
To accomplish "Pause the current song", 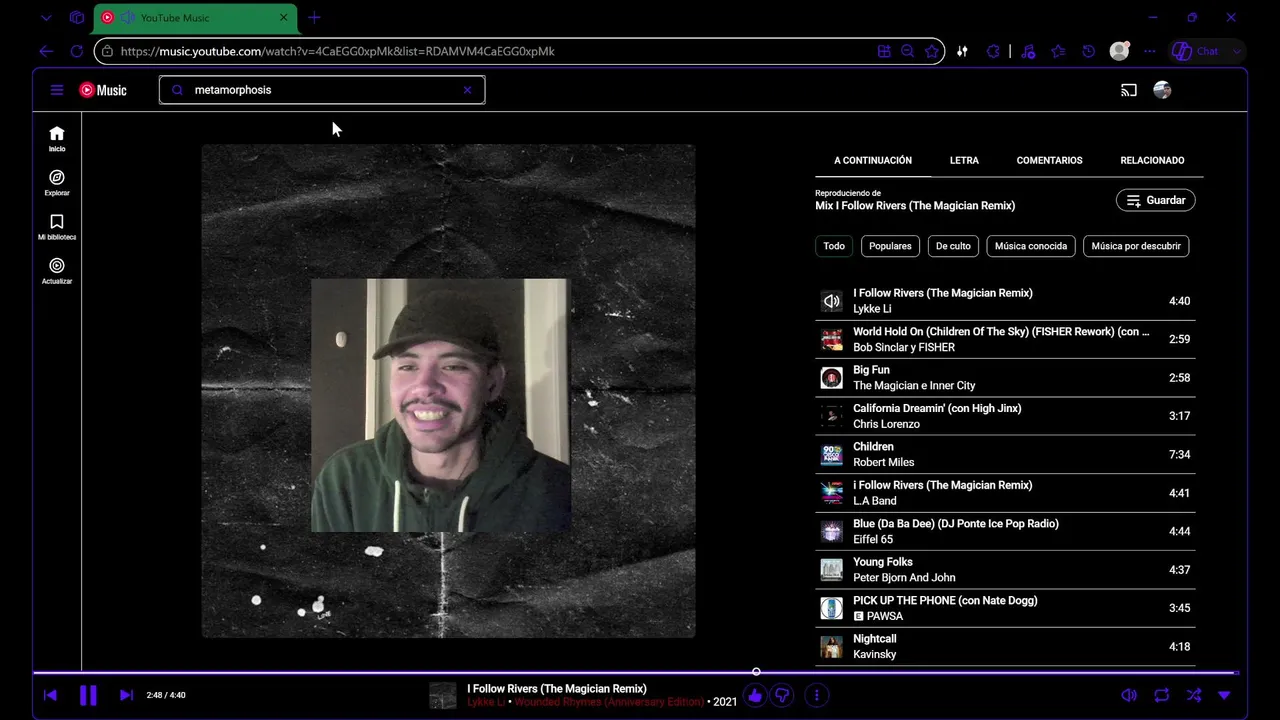I will tap(88, 695).
